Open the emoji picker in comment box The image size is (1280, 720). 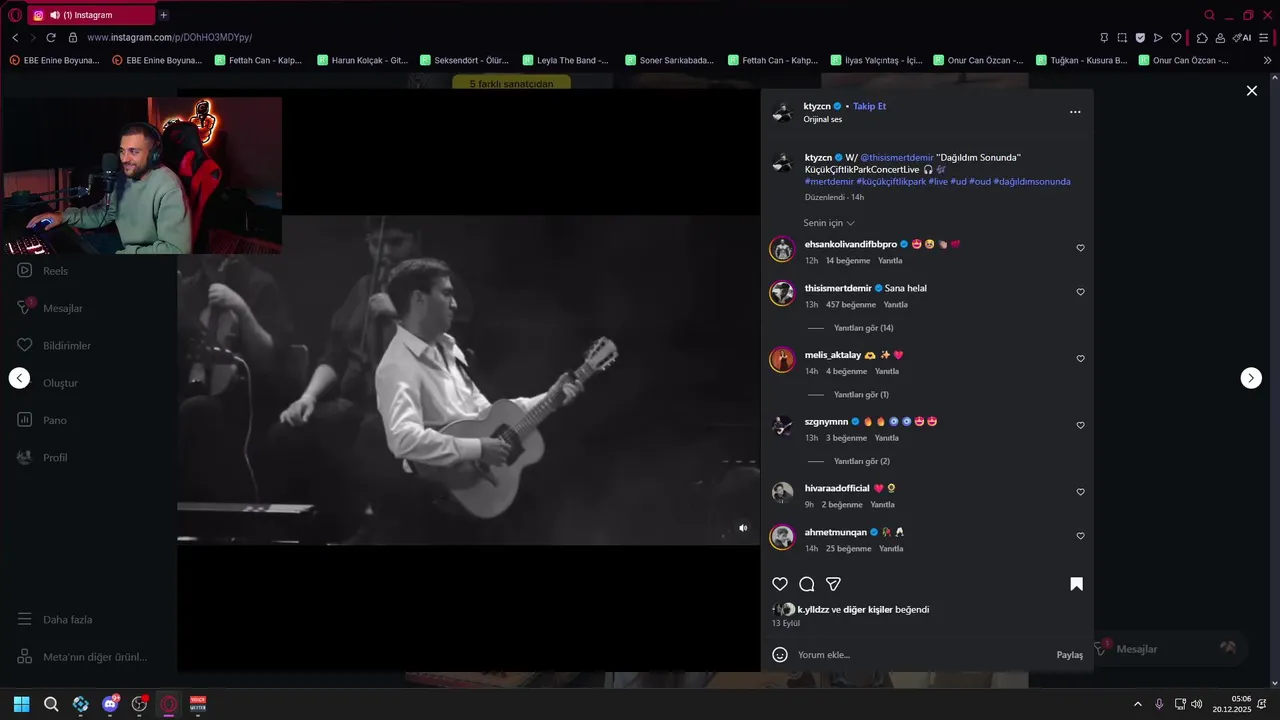[x=780, y=655]
